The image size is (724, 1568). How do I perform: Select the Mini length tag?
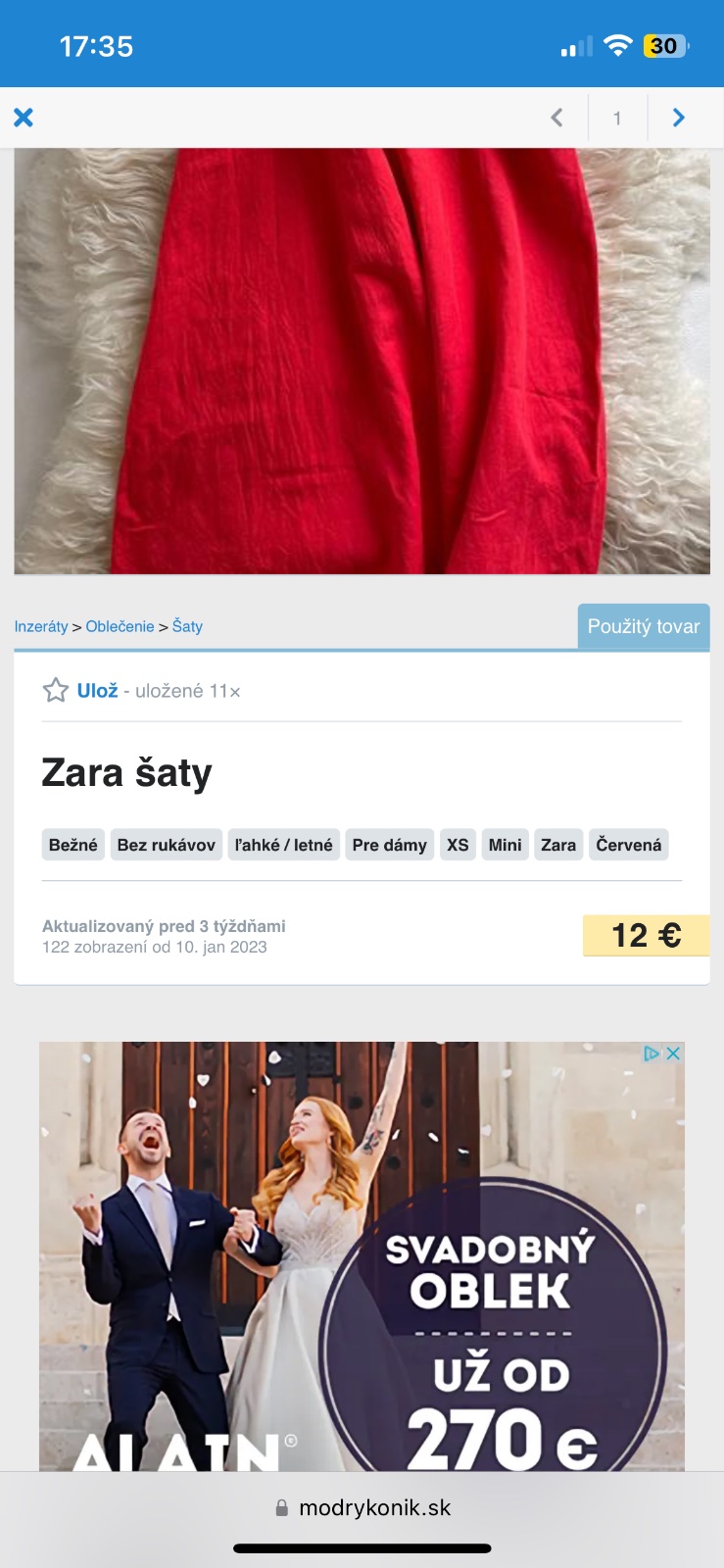pos(505,845)
